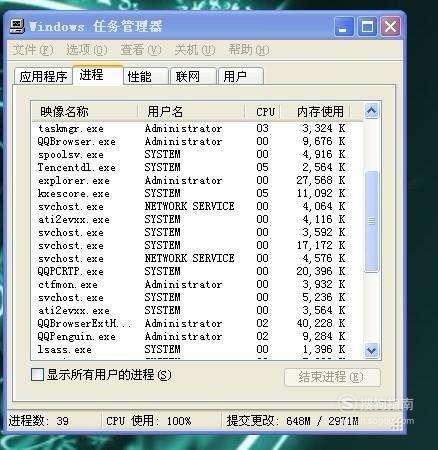Viewport: 438px width, 450px height.
Task: Click the 20,396 K memory value
Action: pyautogui.click(x=321, y=271)
